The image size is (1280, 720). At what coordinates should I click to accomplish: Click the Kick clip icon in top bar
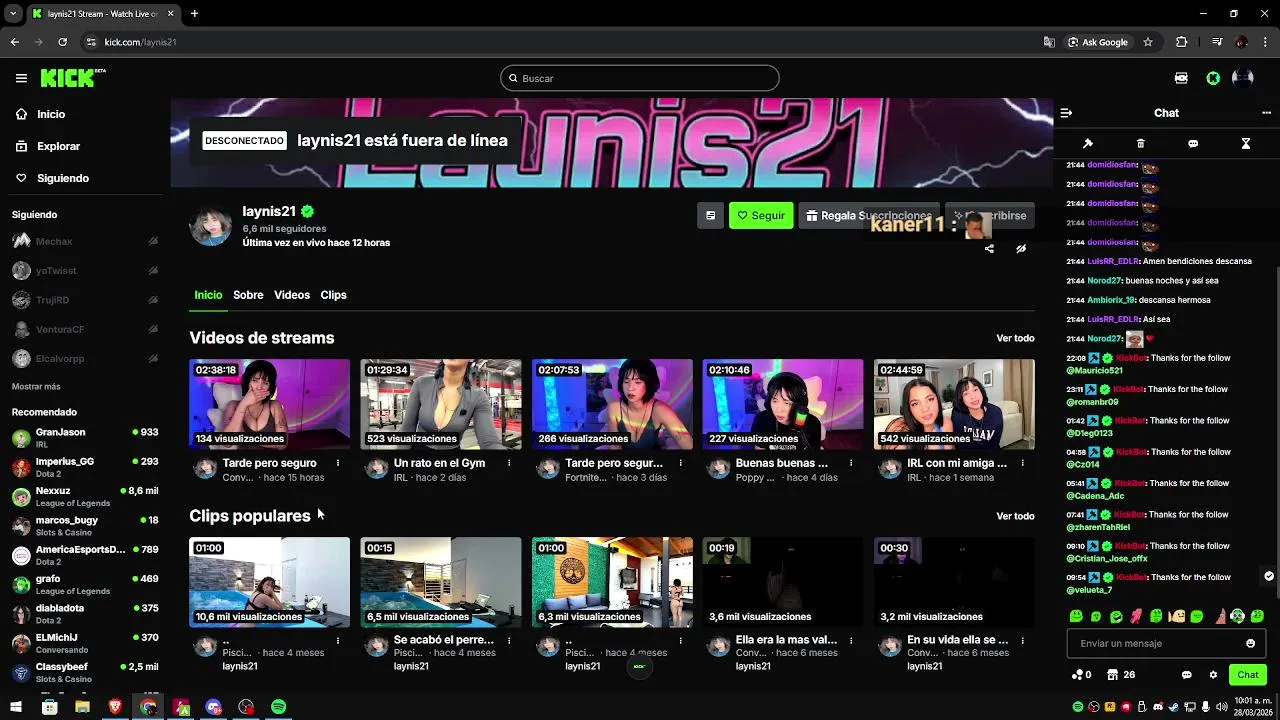tap(1181, 78)
